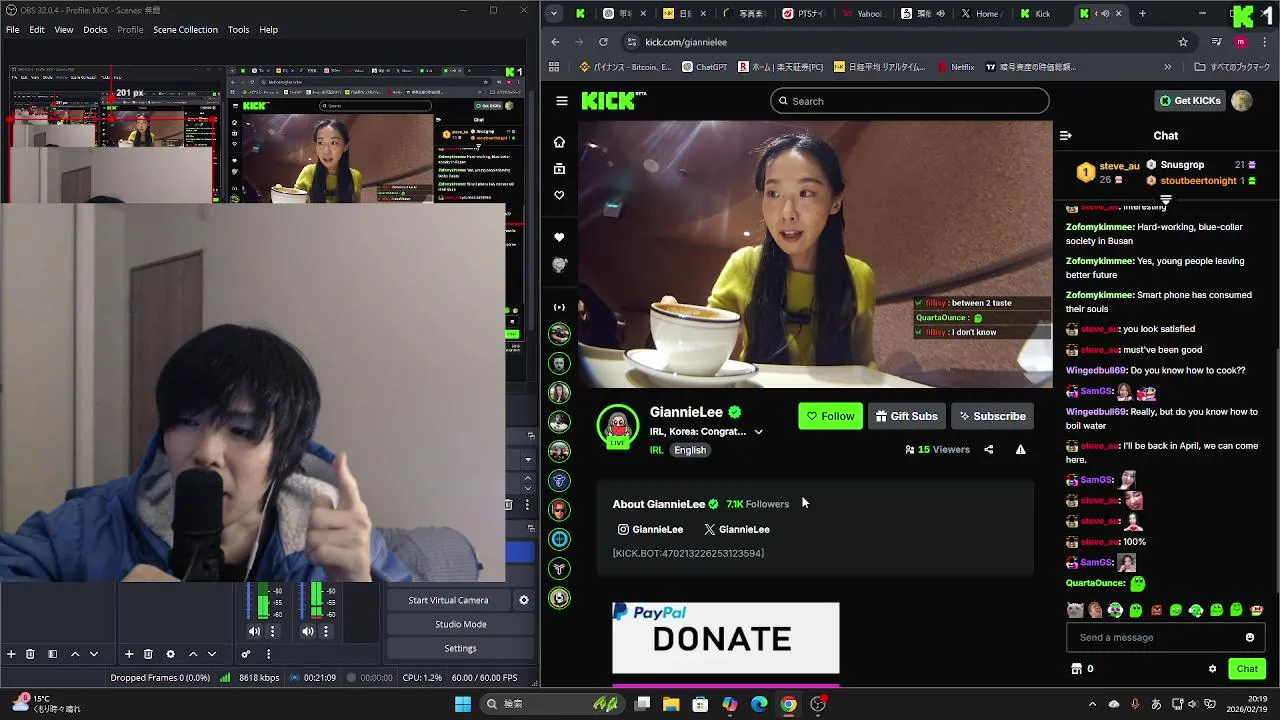Subscribe to GiannieLee channel

pos(992,416)
